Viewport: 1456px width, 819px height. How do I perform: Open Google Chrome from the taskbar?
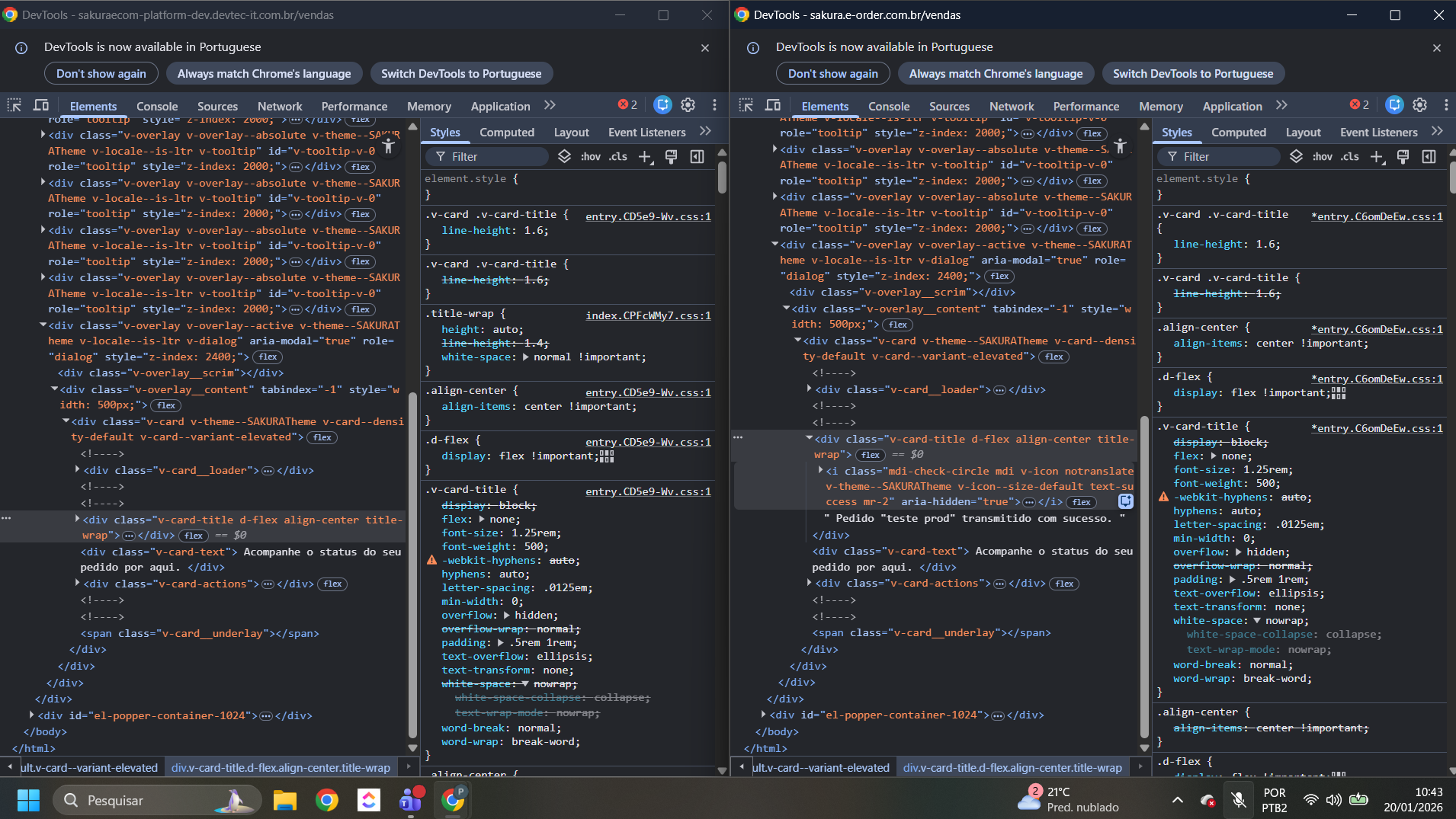pyautogui.click(x=327, y=800)
